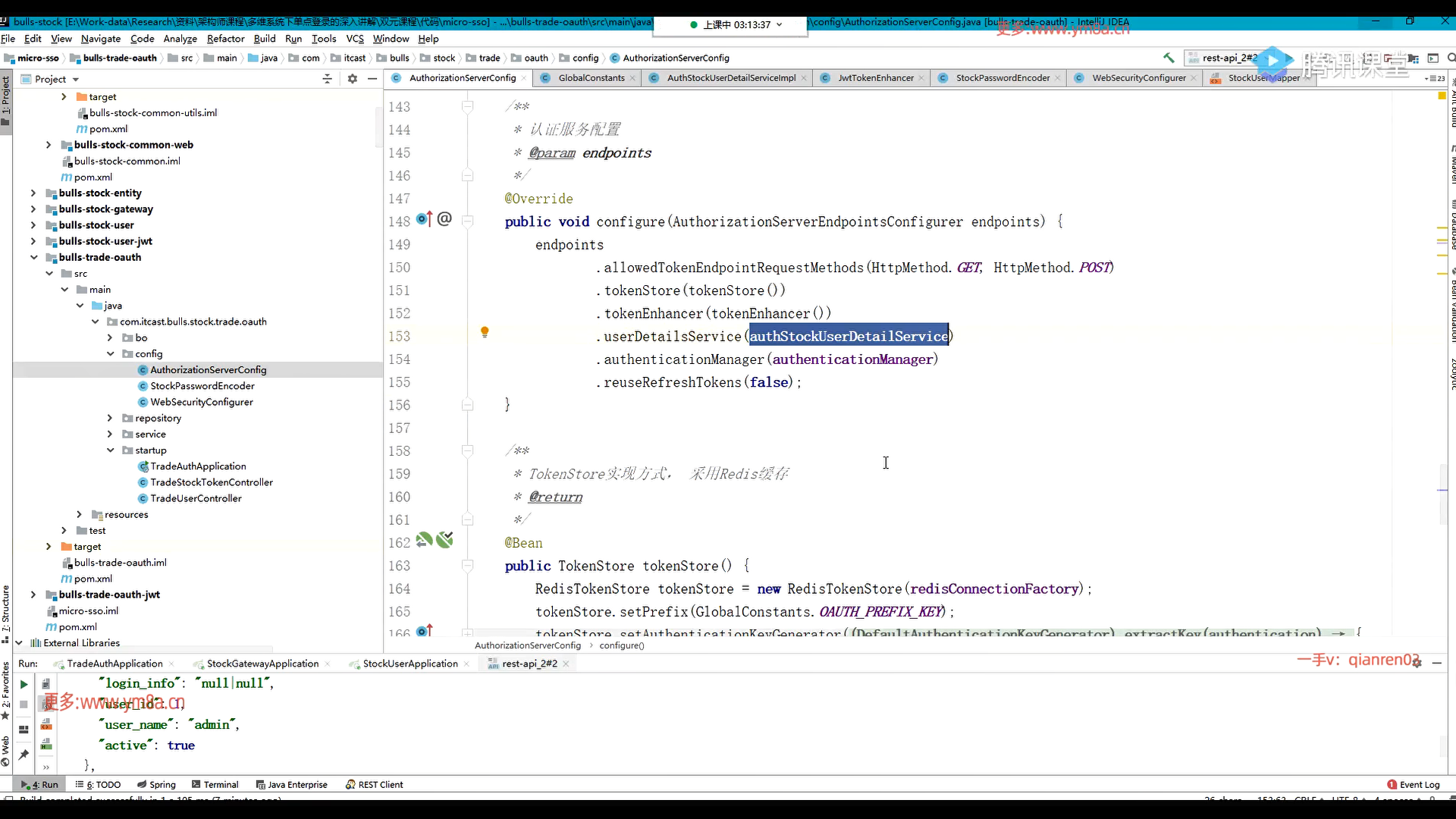
Task: Toggle fold marker at line 148 method
Action: coord(468,221)
